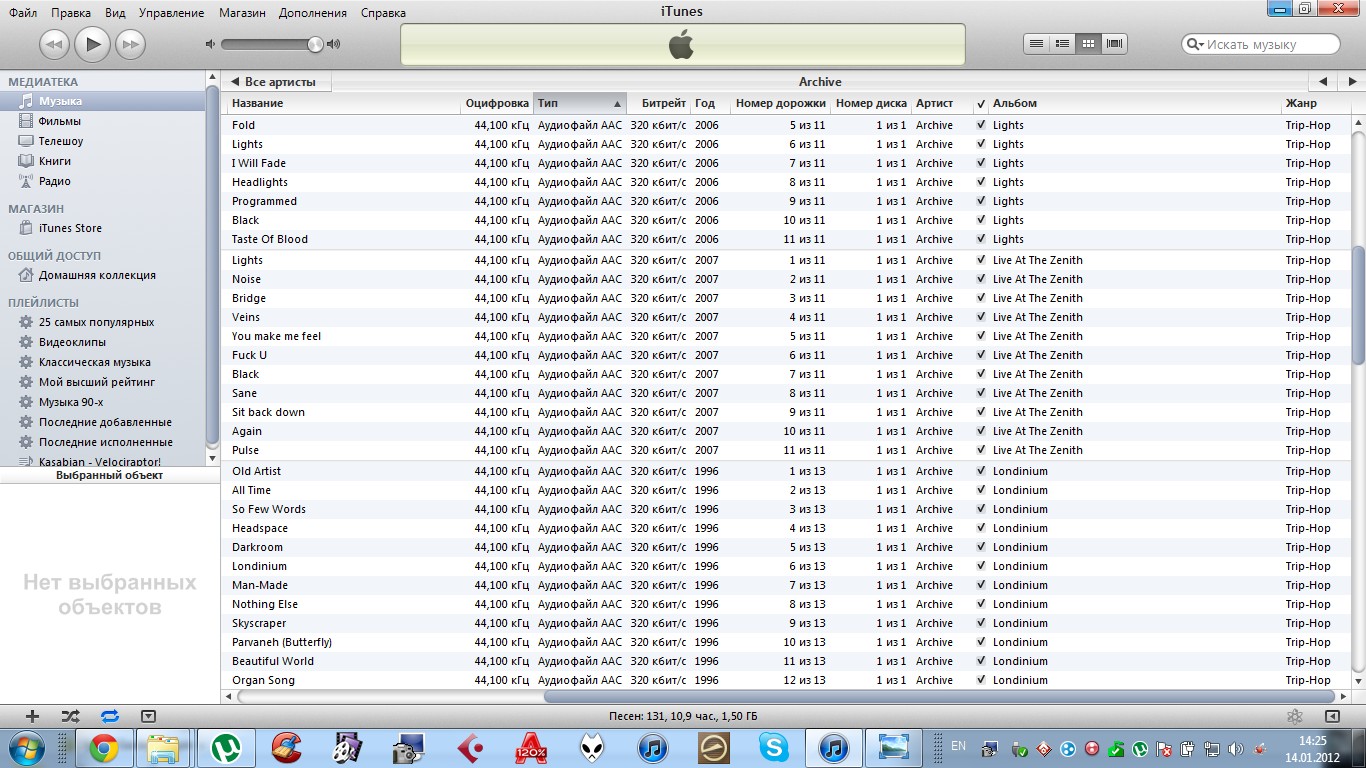Skip to the next track
Viewport: 1366px width, 768px height.
[x=130, y=44]
